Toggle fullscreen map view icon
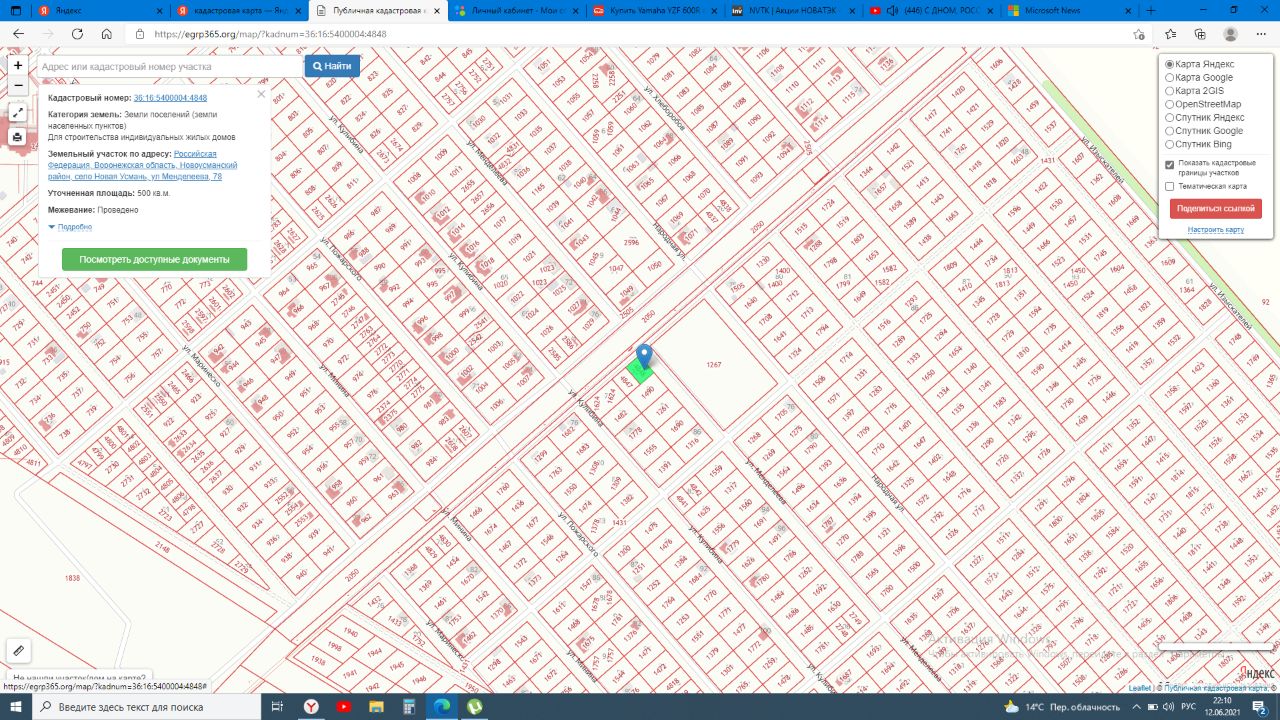This screenshot has width=1280, height=720. pyautogui.click(x=18, y=112)
